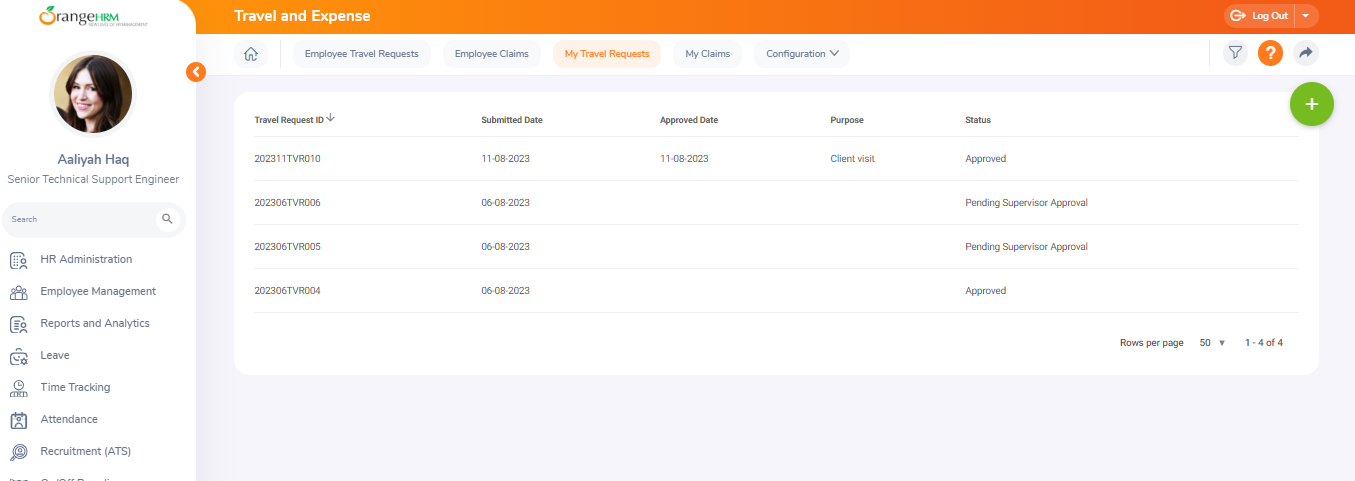Click the Leave sidebar icon
The height and width of the screenshot is (481, 1355).
point(18,356)
